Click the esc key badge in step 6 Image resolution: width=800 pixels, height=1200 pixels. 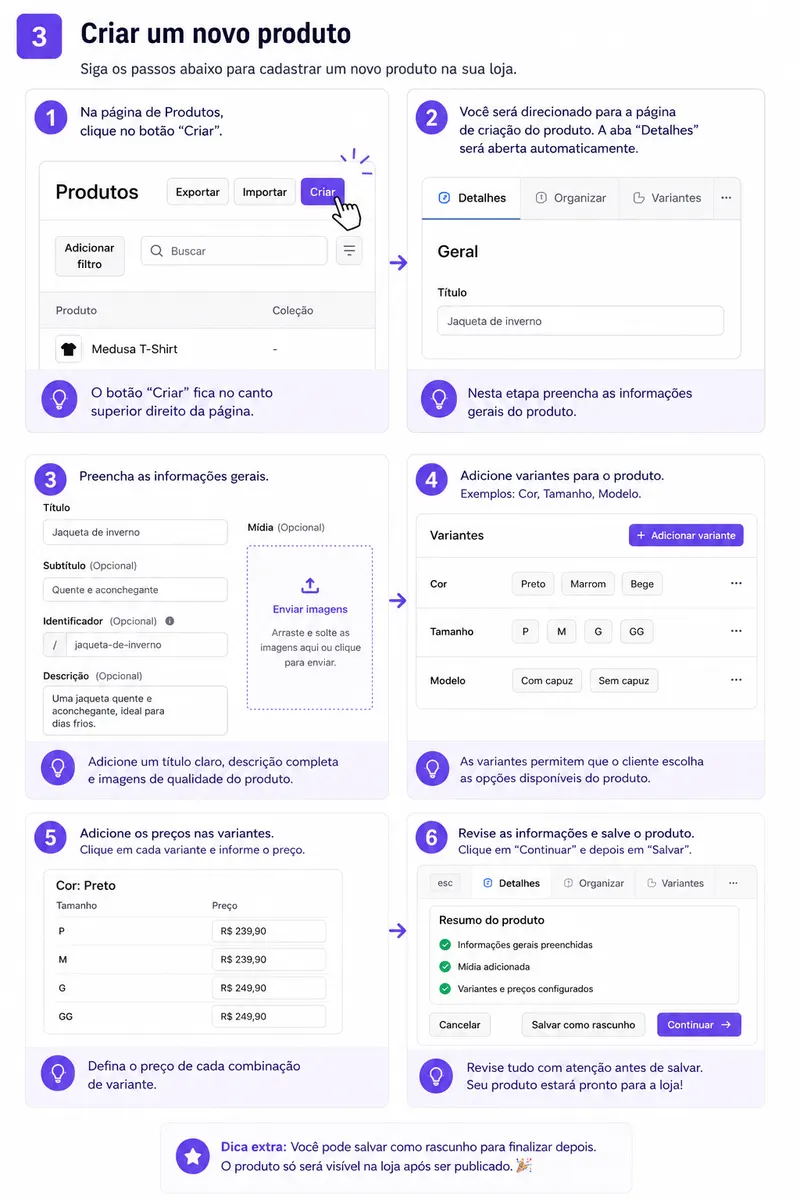pyautogui.click(x=445, y=883)
